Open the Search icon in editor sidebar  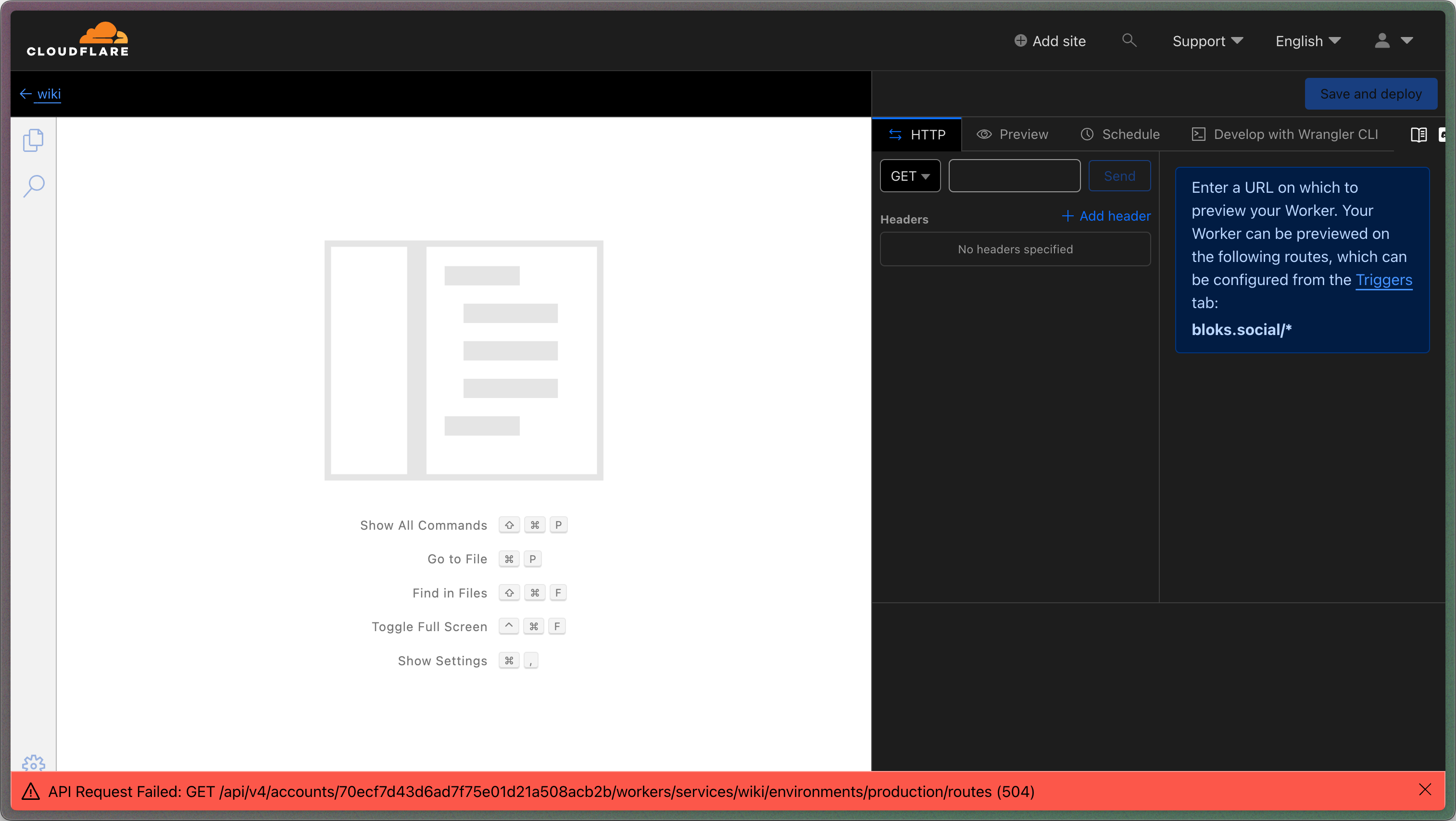click(x=33, y=186)
